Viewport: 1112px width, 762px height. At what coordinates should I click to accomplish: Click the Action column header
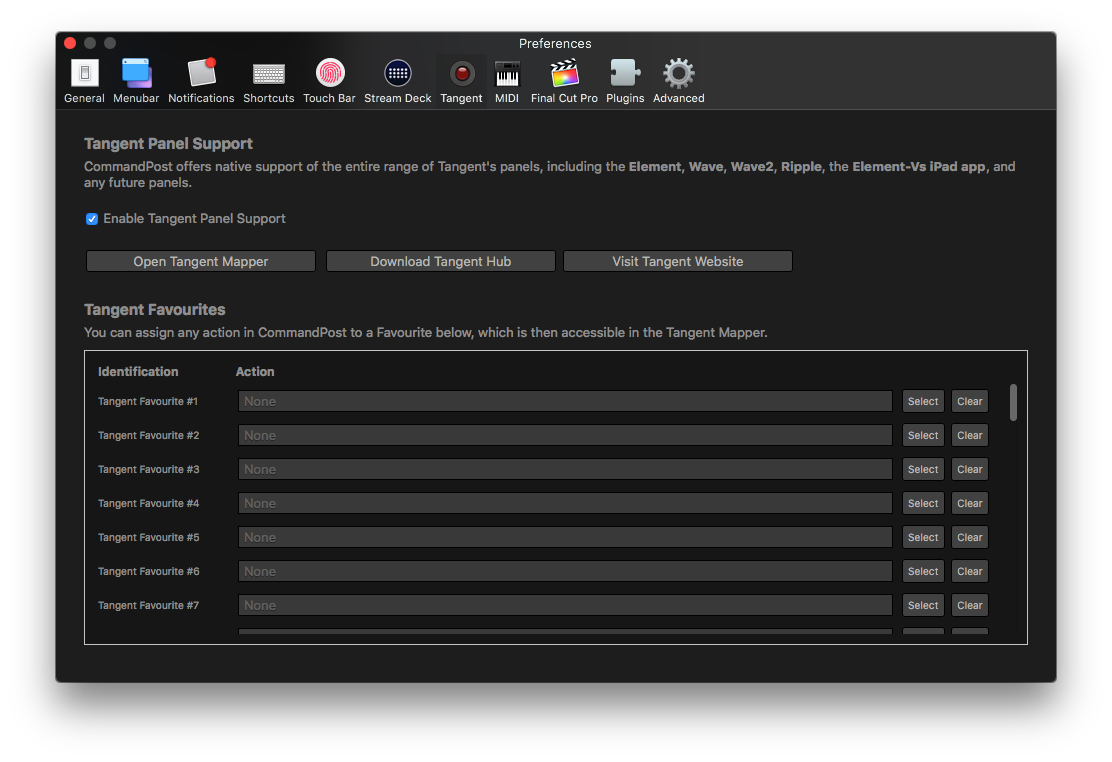click(x=255, y=372)
